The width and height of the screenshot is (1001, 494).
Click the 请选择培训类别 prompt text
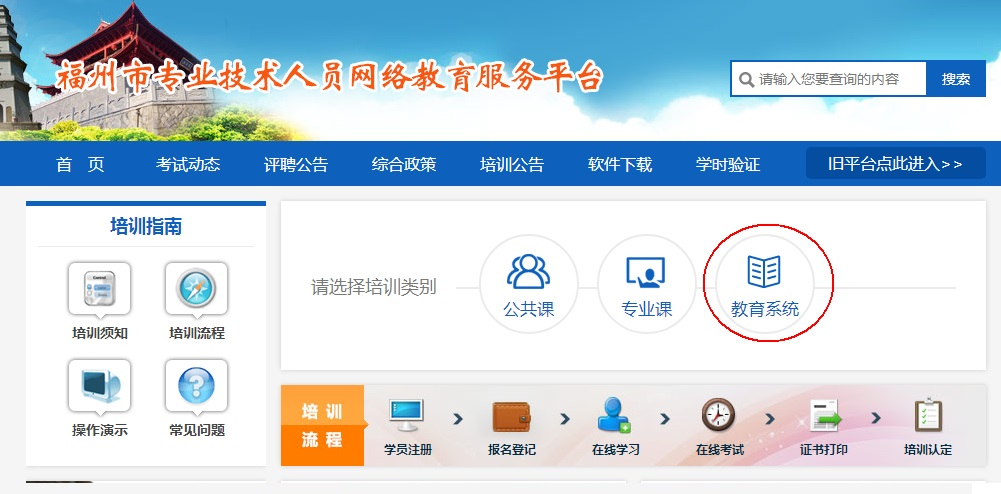pos(373,287)
